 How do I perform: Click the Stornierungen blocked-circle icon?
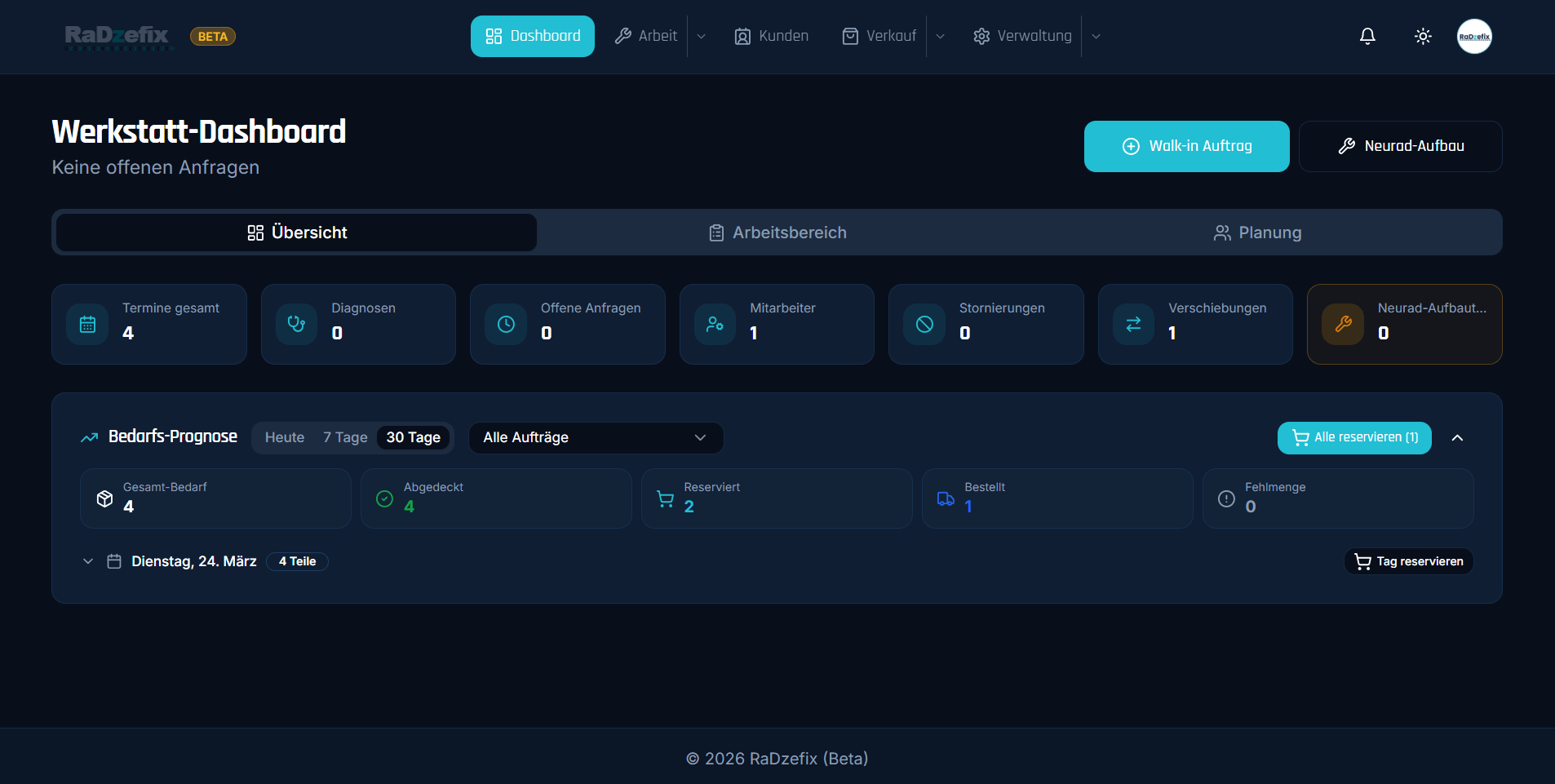pyautogui.click(x=924, y=324)
